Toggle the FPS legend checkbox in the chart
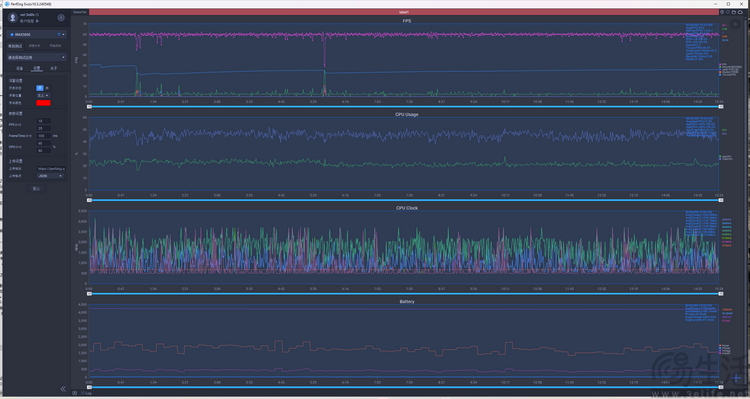Viewport: 750px width, 399px height. click(x=720, y=64)
